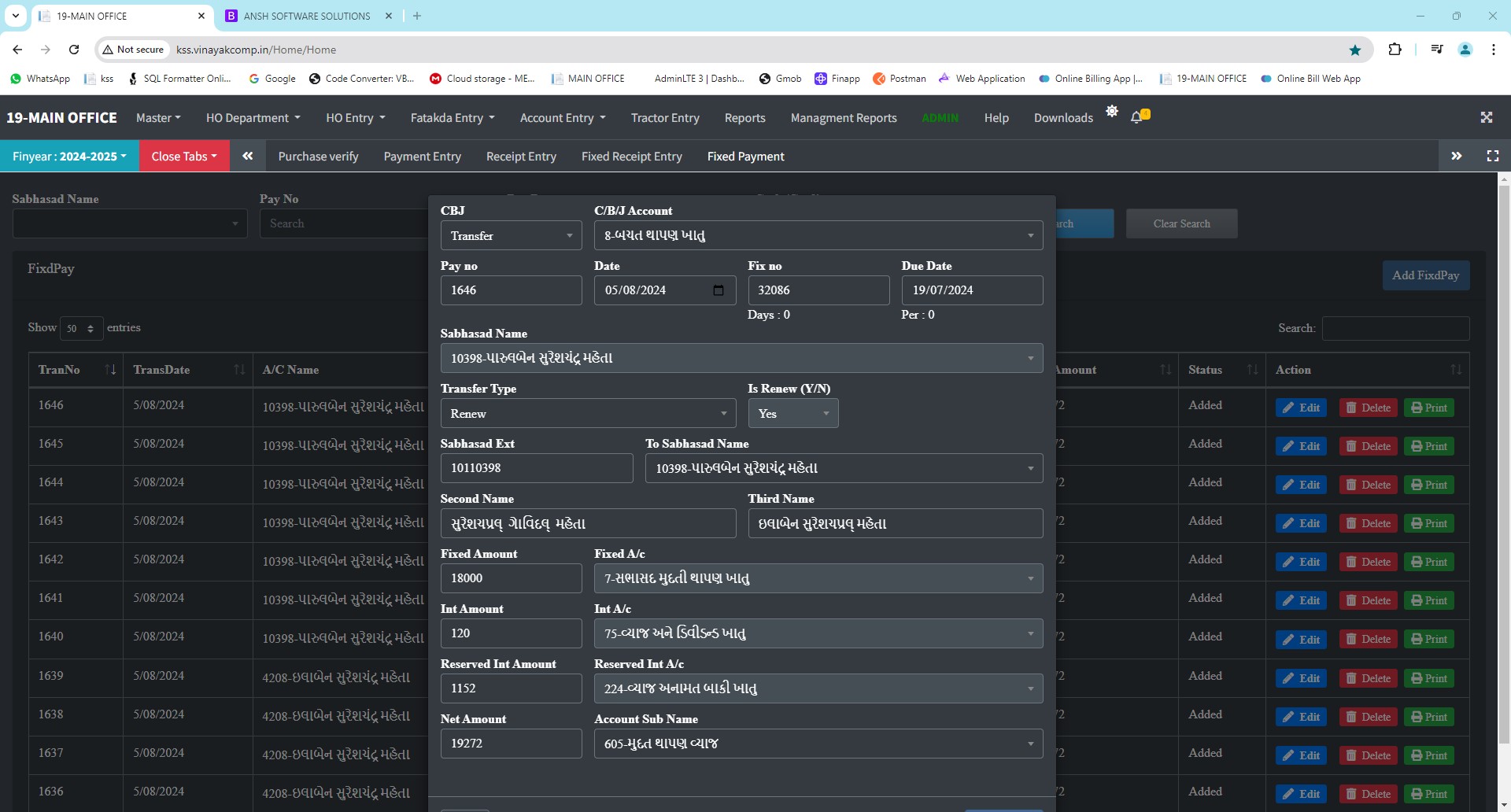Click the Fixed Amount input field

point(511,578)
